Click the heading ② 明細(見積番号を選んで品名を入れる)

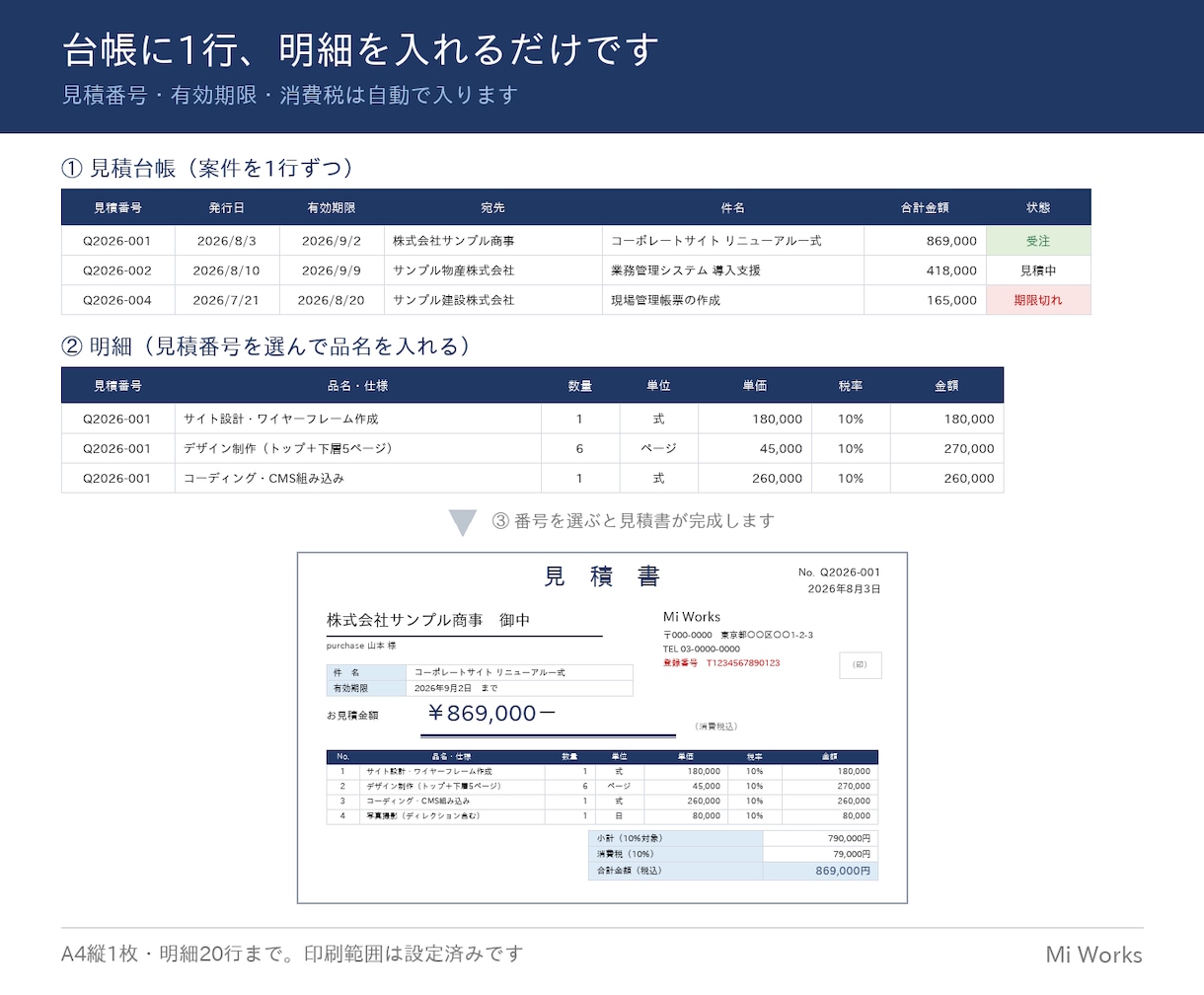tap(265, 346)
